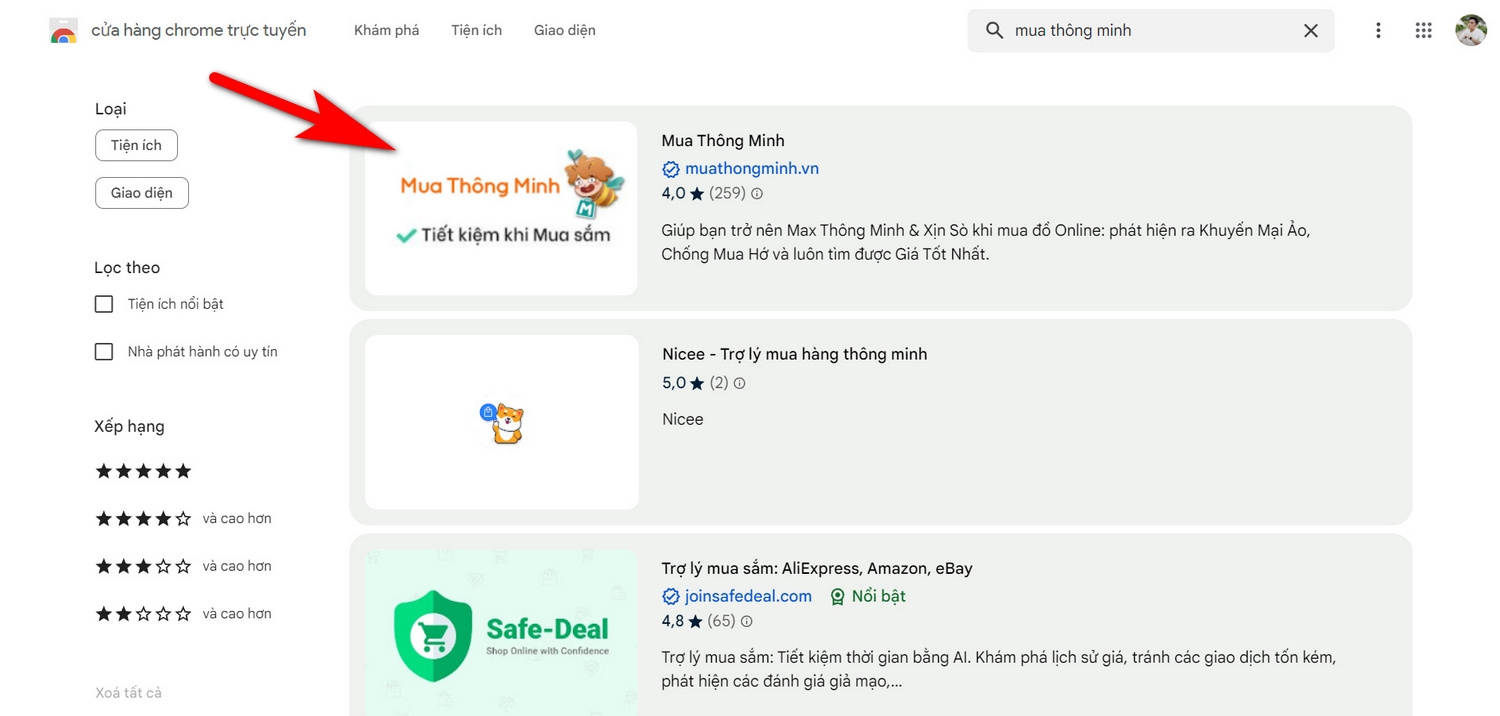Enable the Tiện ích nổi bật checkbox
The image size is (1500, 716).
click(x=104, y=304)
